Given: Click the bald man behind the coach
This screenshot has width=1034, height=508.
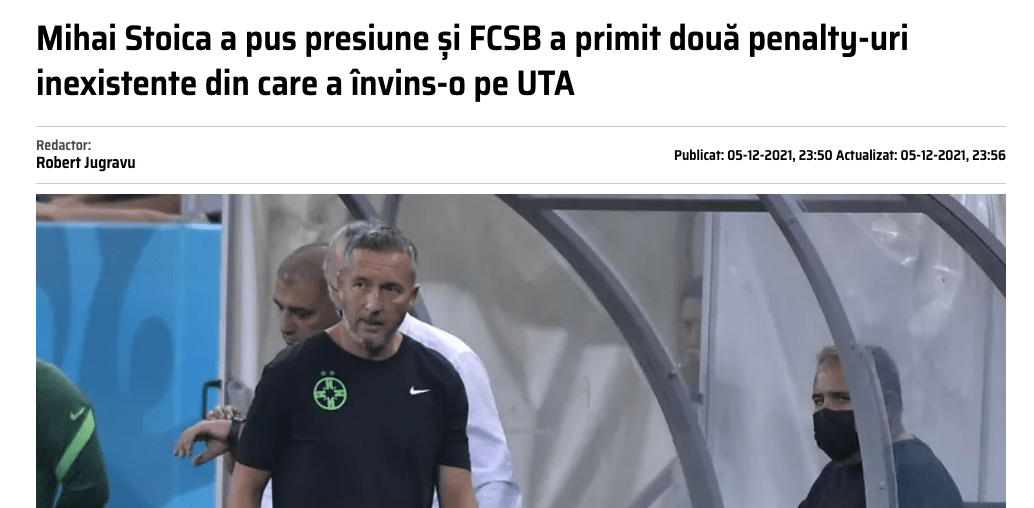Looking at the screenshot, I should coord(303,294).
